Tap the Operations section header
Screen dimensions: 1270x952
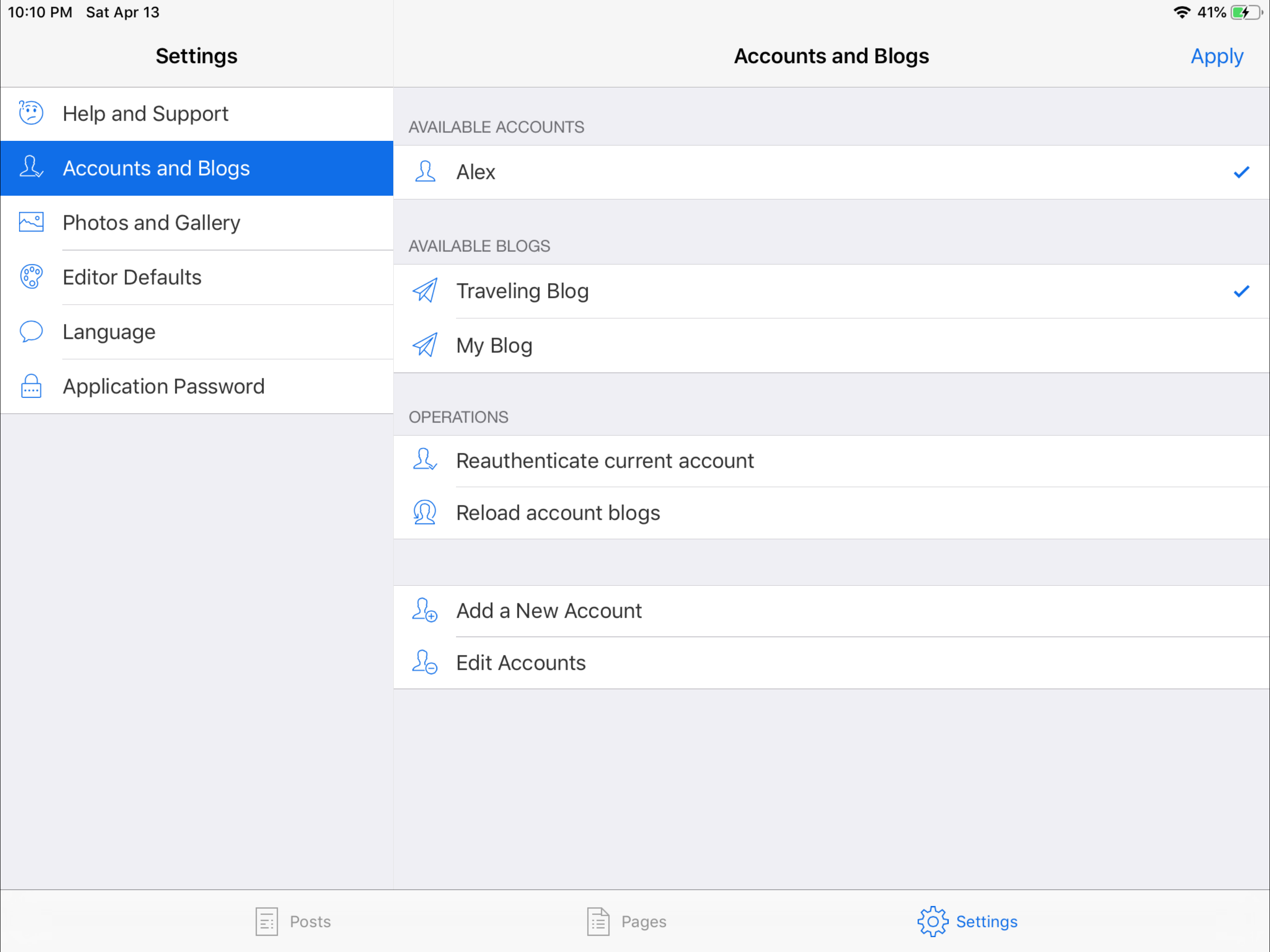click(x=458, y=417)
